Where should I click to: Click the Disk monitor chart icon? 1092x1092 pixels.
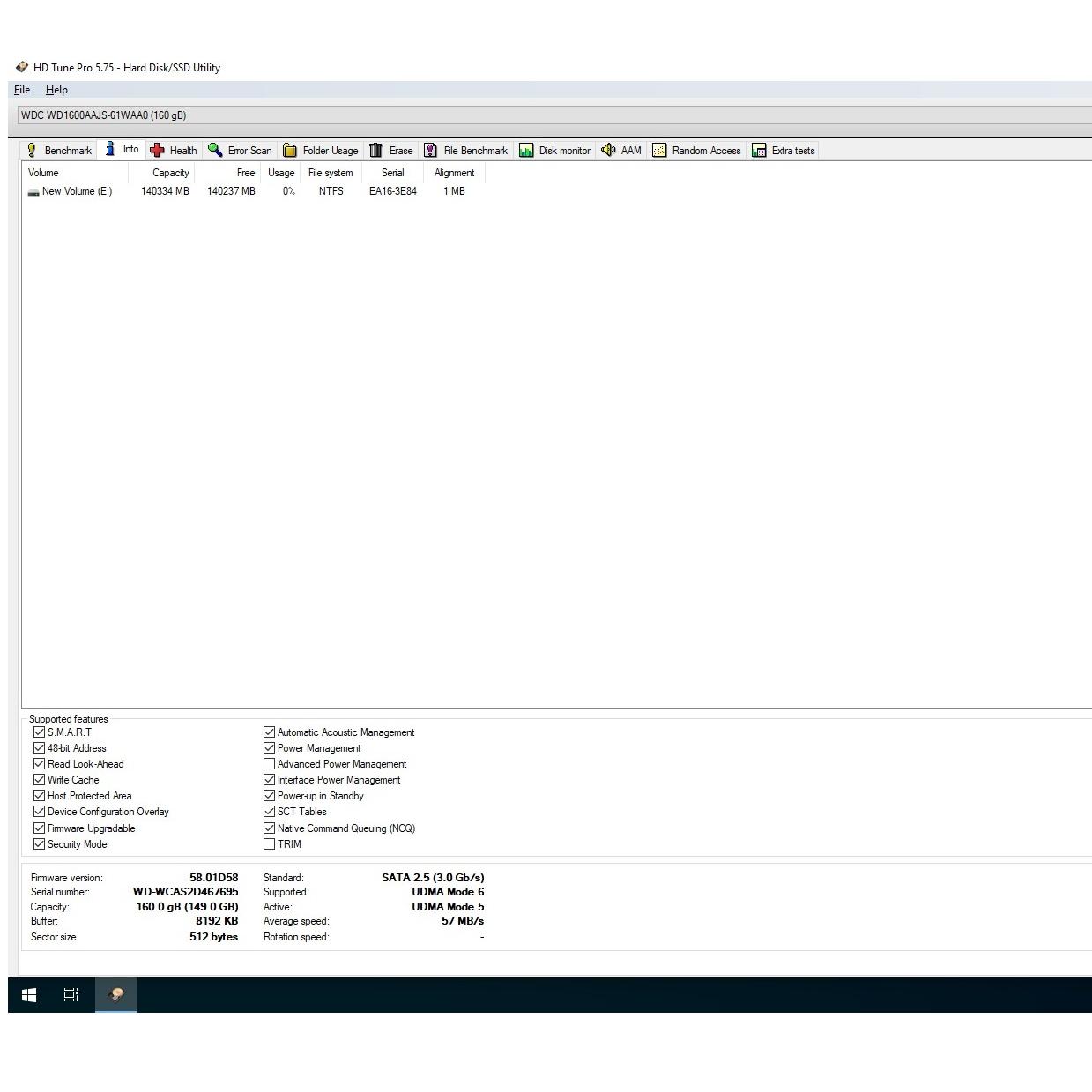pos(526,151)
